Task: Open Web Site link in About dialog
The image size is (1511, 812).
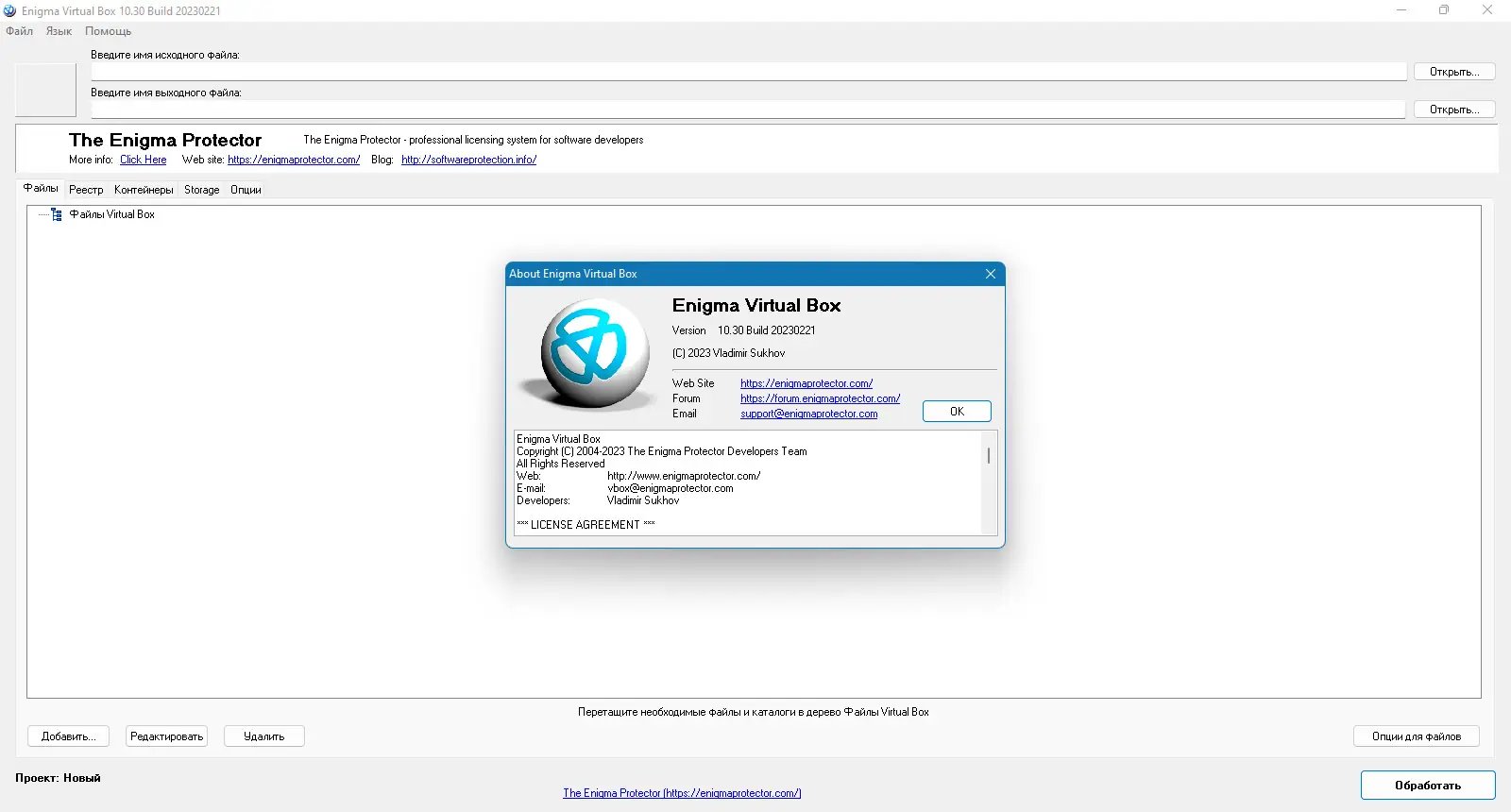Action: click(x=806, y=383)
